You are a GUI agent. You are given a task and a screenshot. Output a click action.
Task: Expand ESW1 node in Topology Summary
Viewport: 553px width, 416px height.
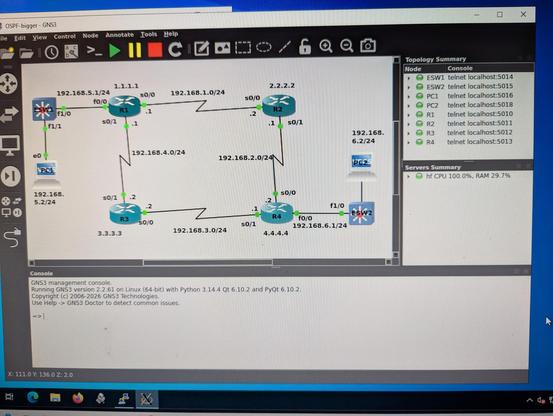coord(409,78)
